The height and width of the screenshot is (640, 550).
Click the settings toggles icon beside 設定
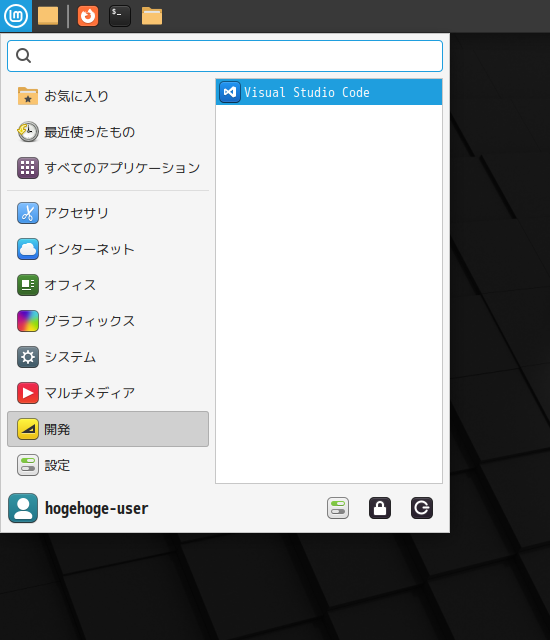point(28,465)
